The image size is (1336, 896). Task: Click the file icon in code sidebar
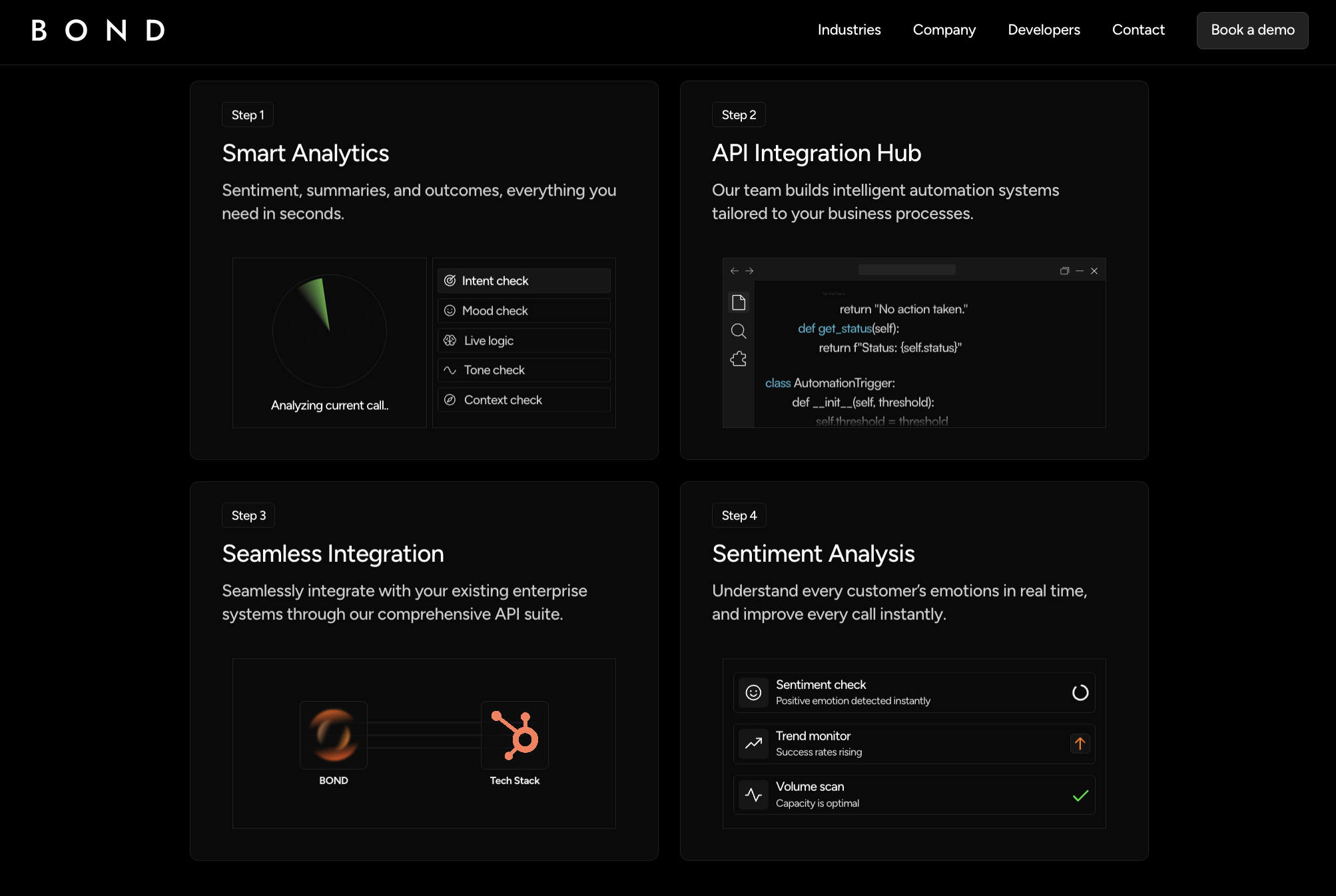[738, 303]
